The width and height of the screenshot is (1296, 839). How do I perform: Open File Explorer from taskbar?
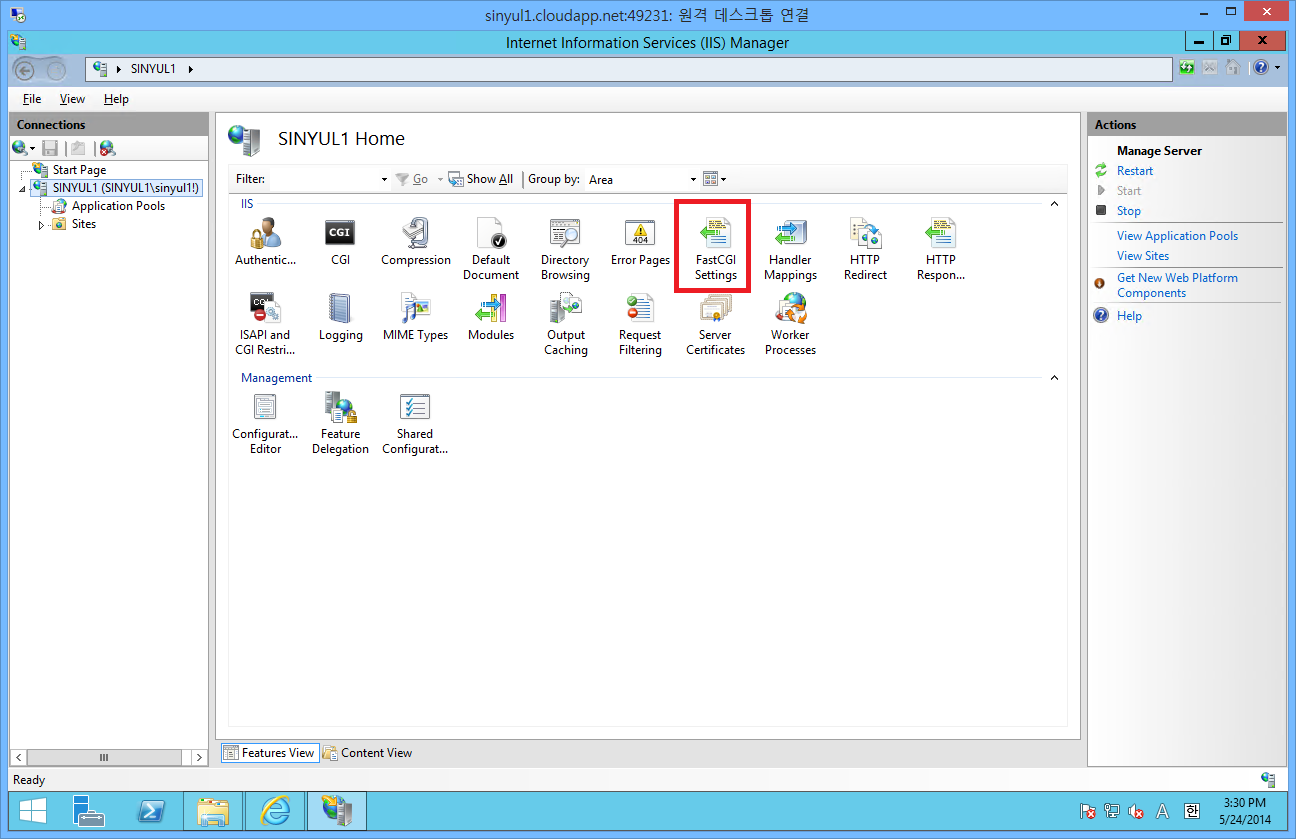point(212,811)
